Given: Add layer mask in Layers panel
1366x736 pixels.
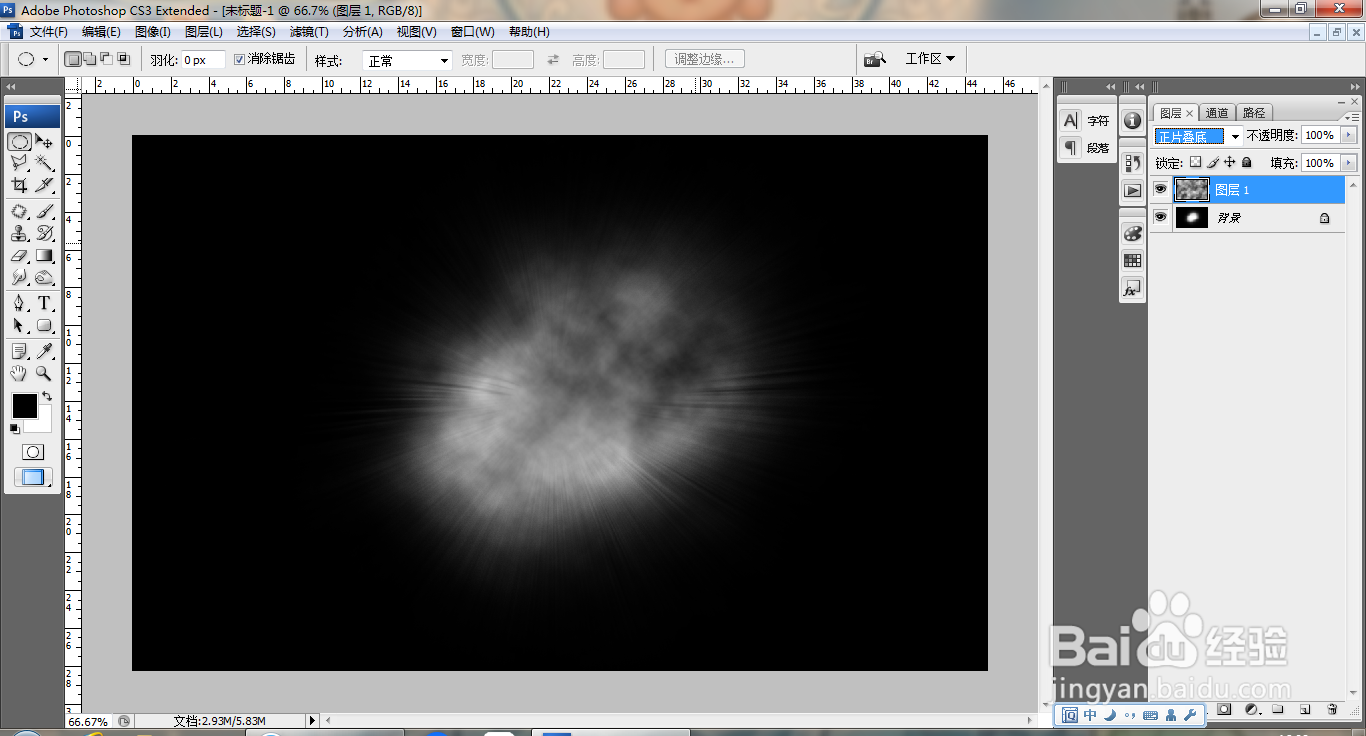Looking at the screenshot, I should pyautogui.click(x=1224, y=709).
